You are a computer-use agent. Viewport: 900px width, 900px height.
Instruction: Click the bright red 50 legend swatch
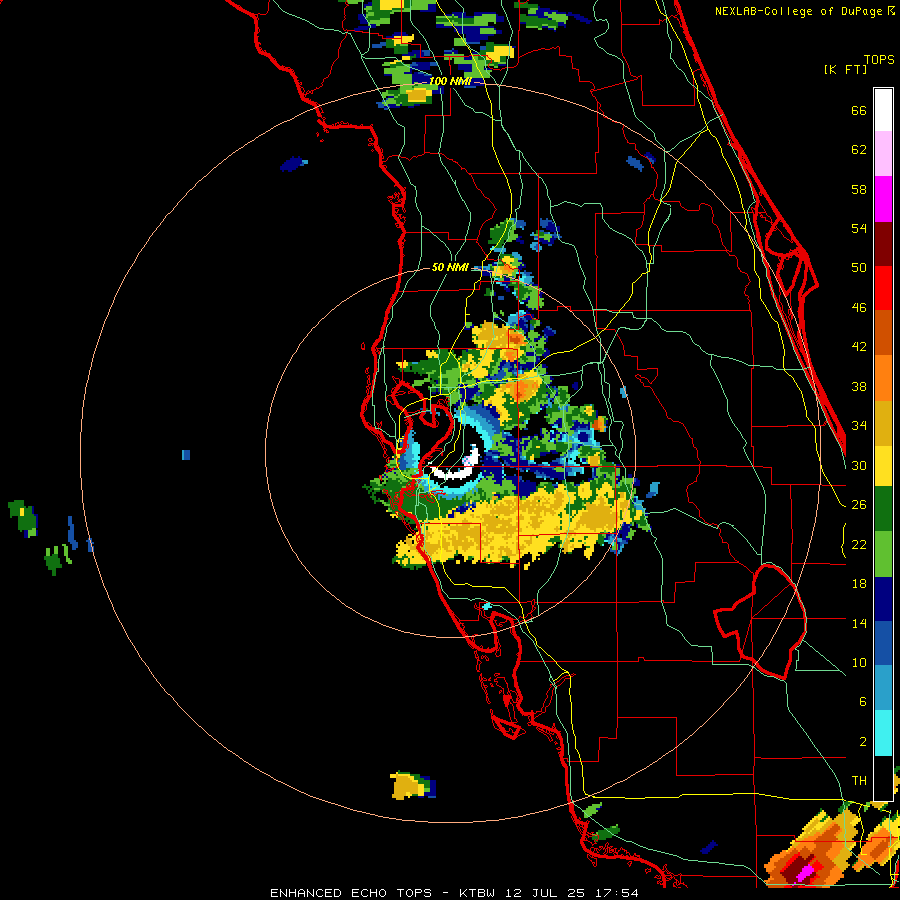[883, 288]
